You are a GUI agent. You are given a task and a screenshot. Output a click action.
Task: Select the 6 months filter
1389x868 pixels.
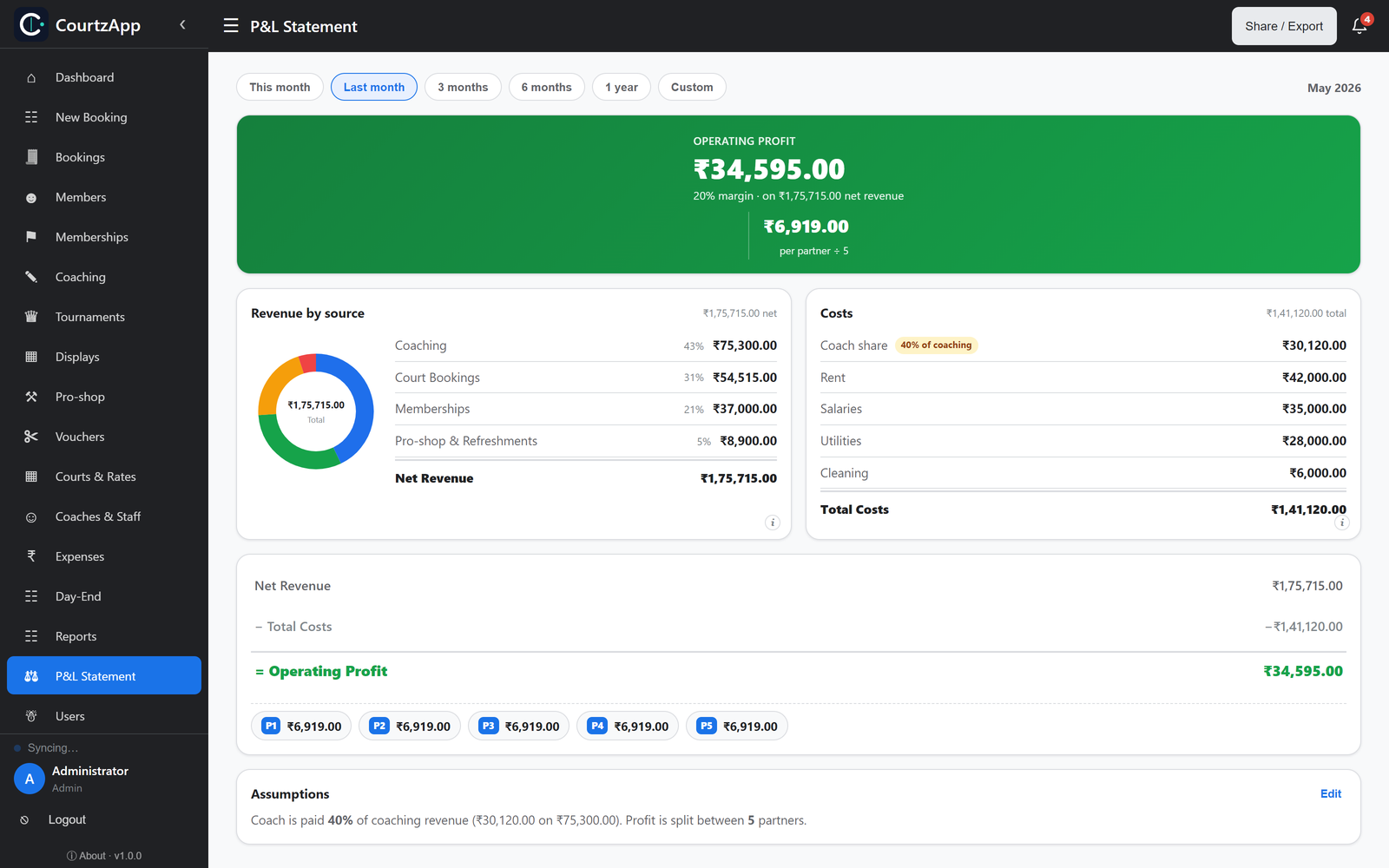[x=547, y=87]
